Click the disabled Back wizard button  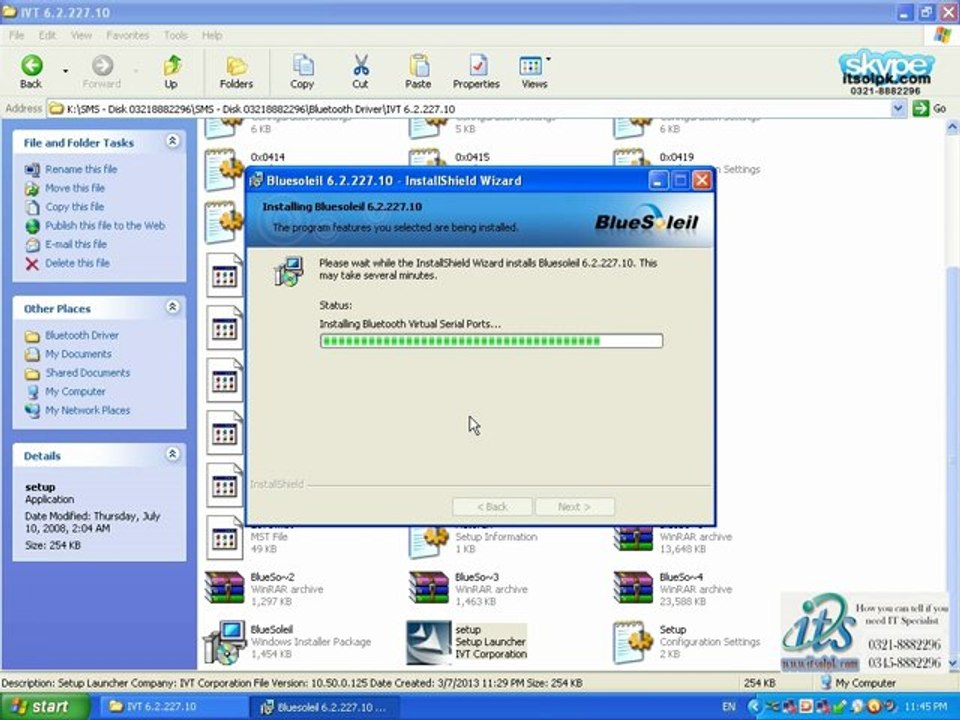click(492, 506)
